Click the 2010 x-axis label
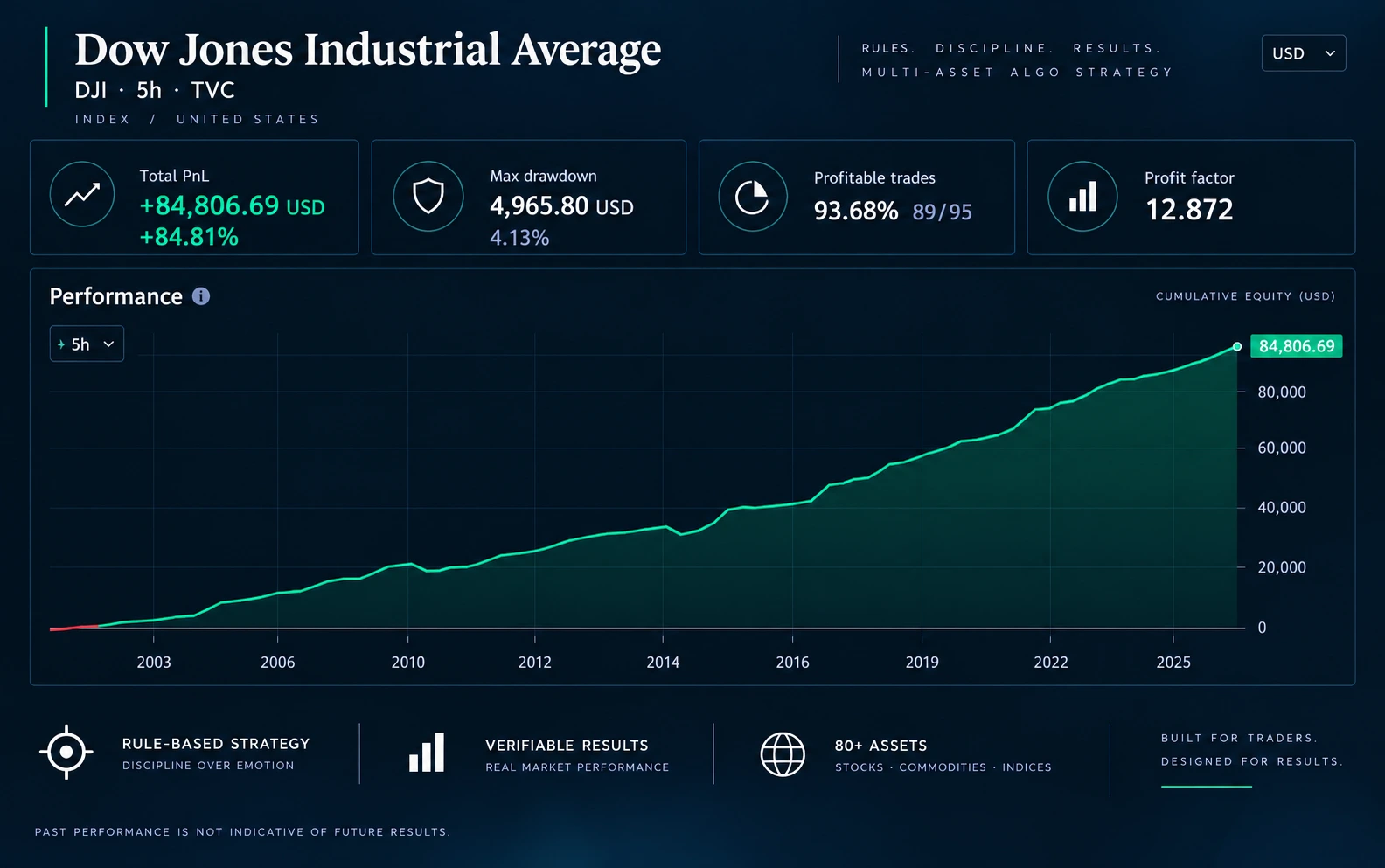The height and width of the screenshot is (868, 1385). tap(408, 663)
